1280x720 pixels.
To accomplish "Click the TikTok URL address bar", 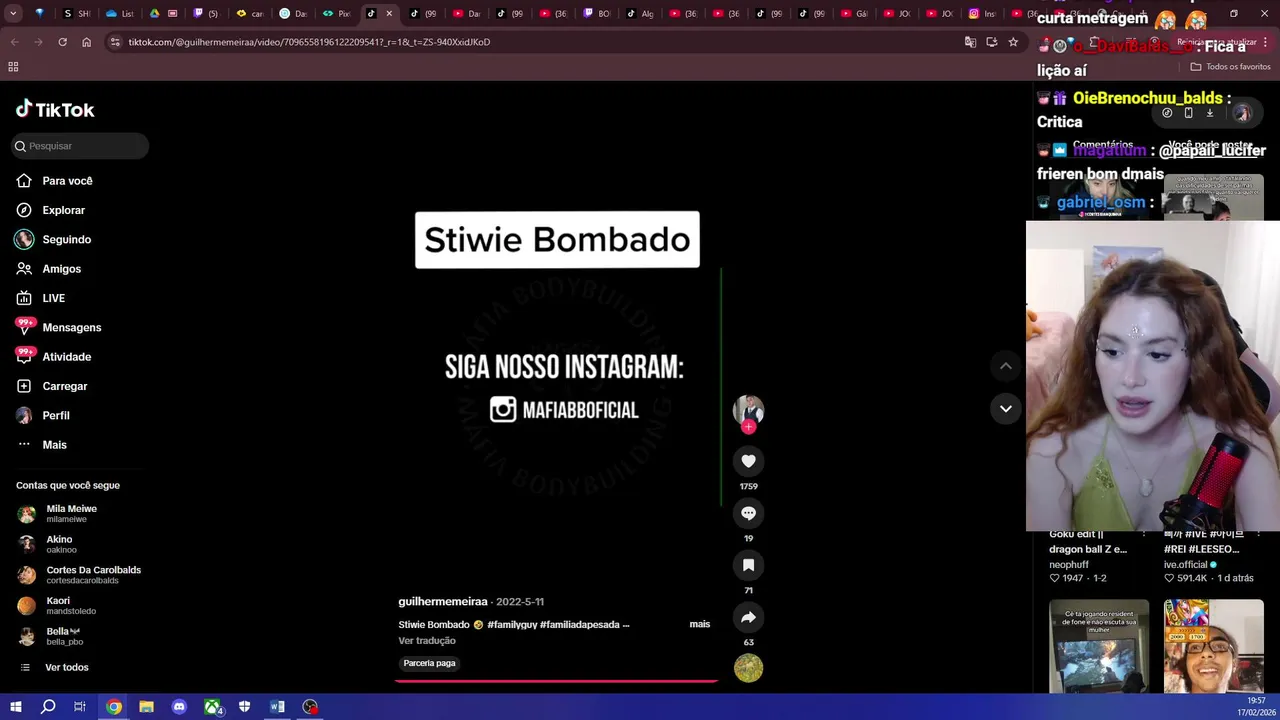I will 309,42.
